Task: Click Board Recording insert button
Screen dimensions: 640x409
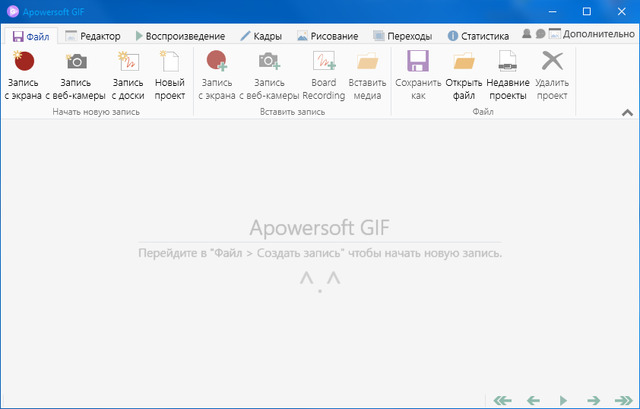Action: [324, 76]
